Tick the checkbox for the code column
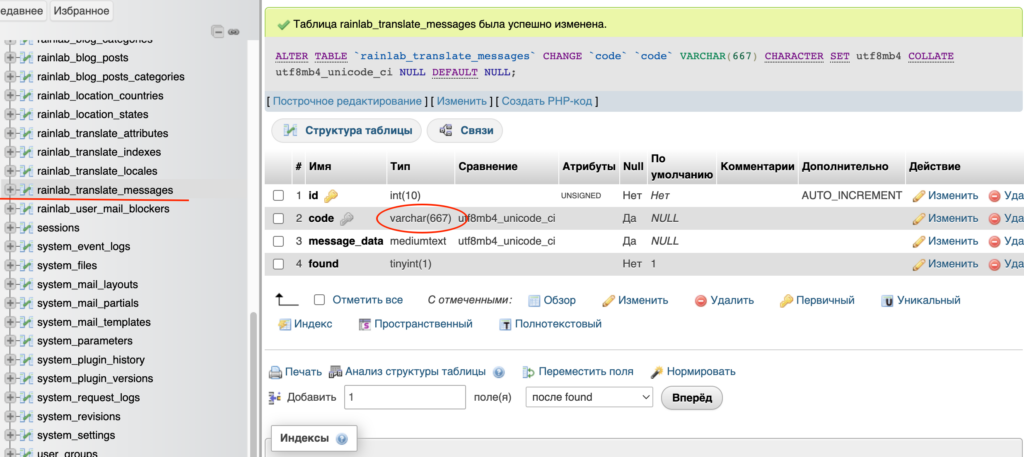The height and width of the screenshot is (457, 1024). (279, 218)
